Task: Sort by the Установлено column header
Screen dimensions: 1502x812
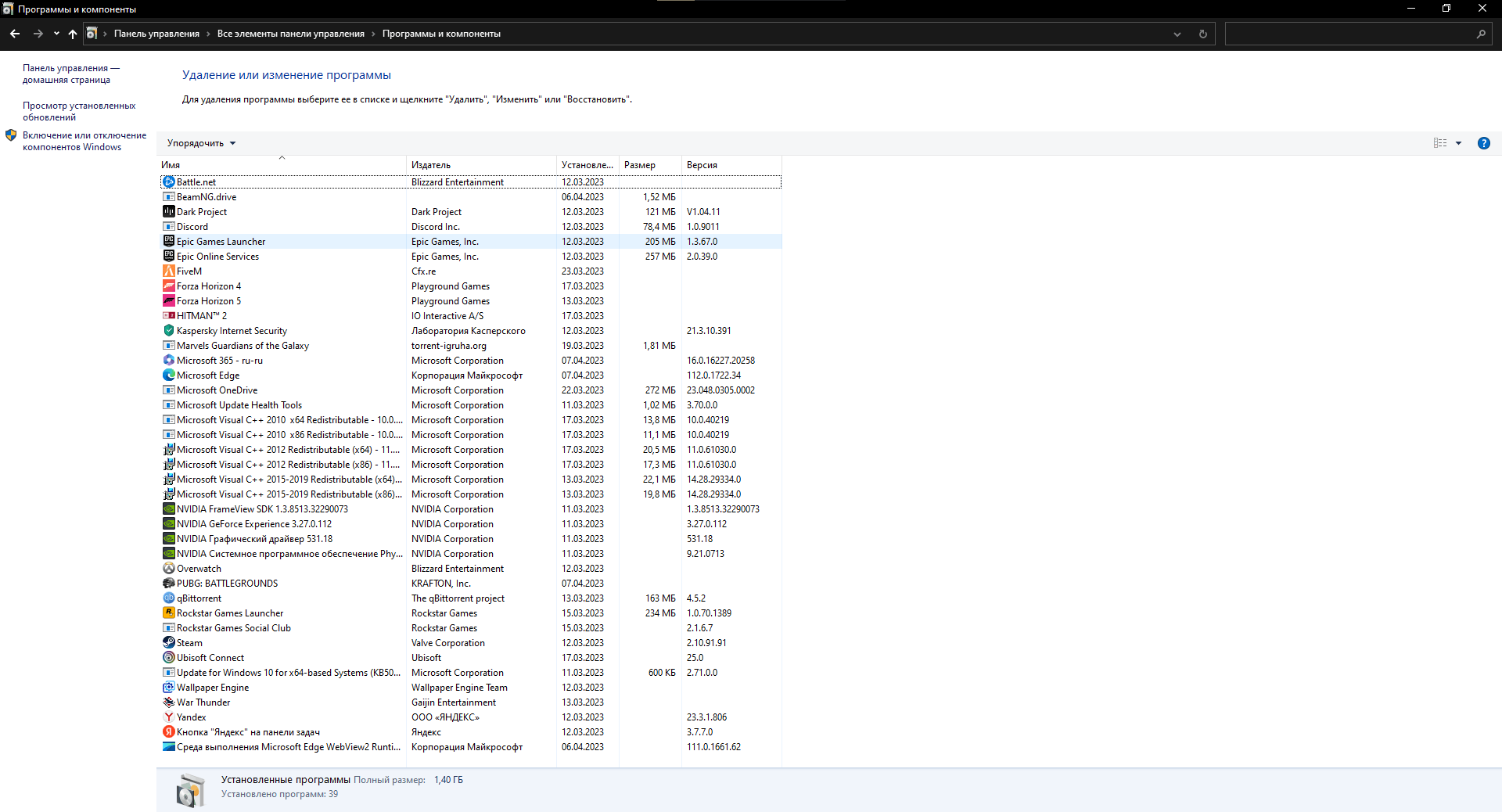Action: [588, 165]
